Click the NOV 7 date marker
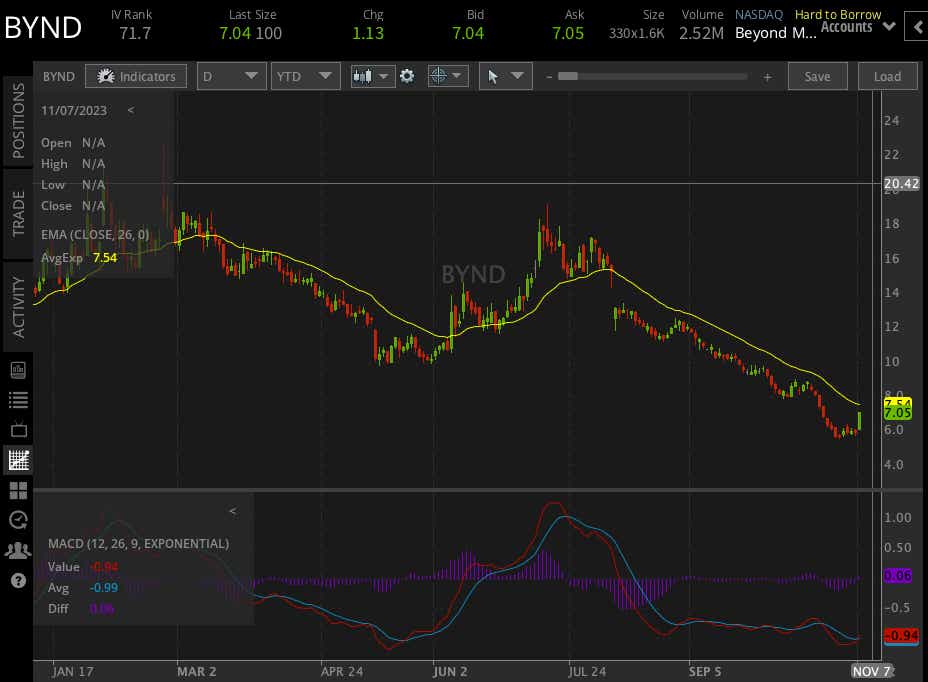928x682 pixels. click(x=871, y=671)
